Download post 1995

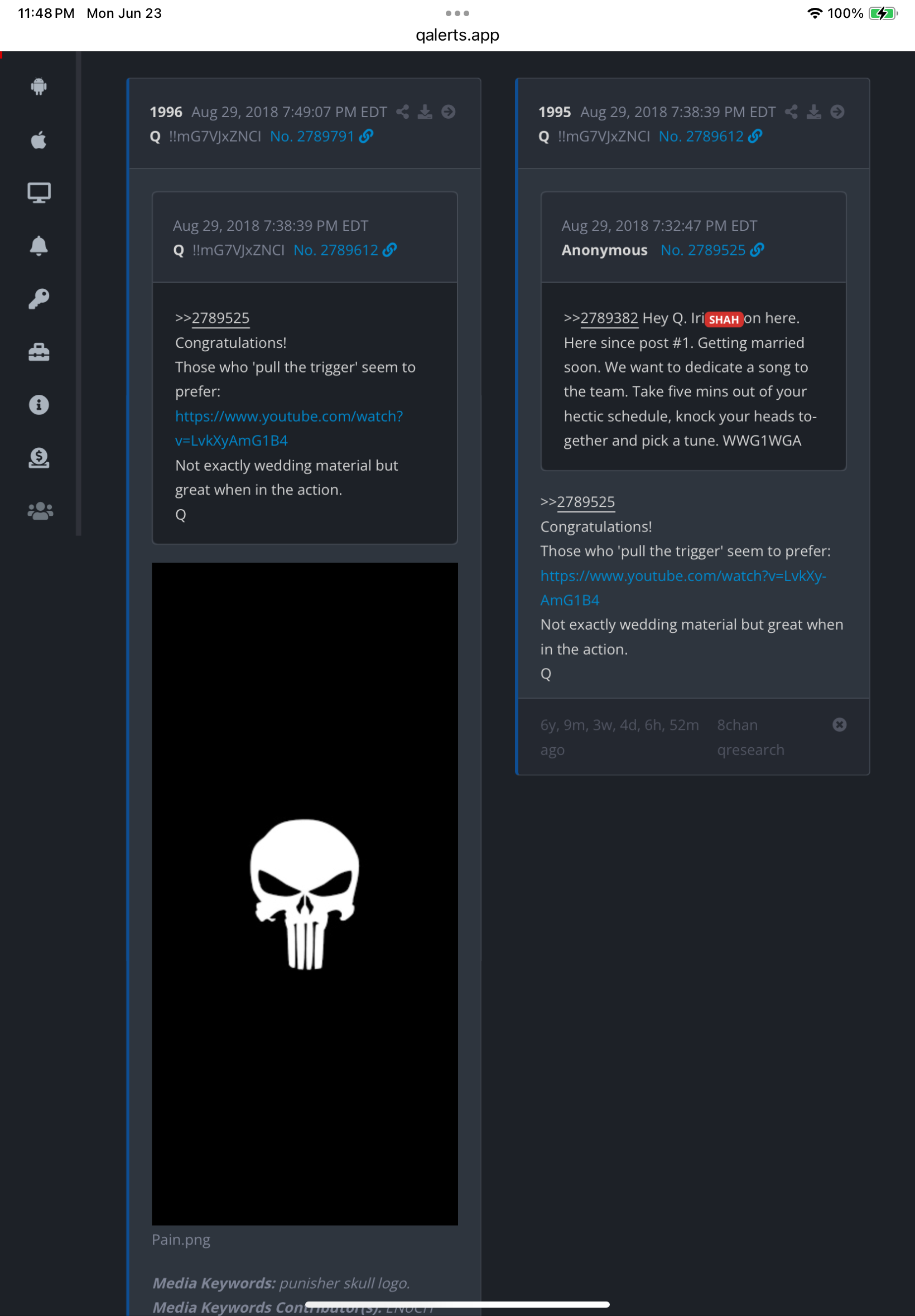[x=813, y=112]
